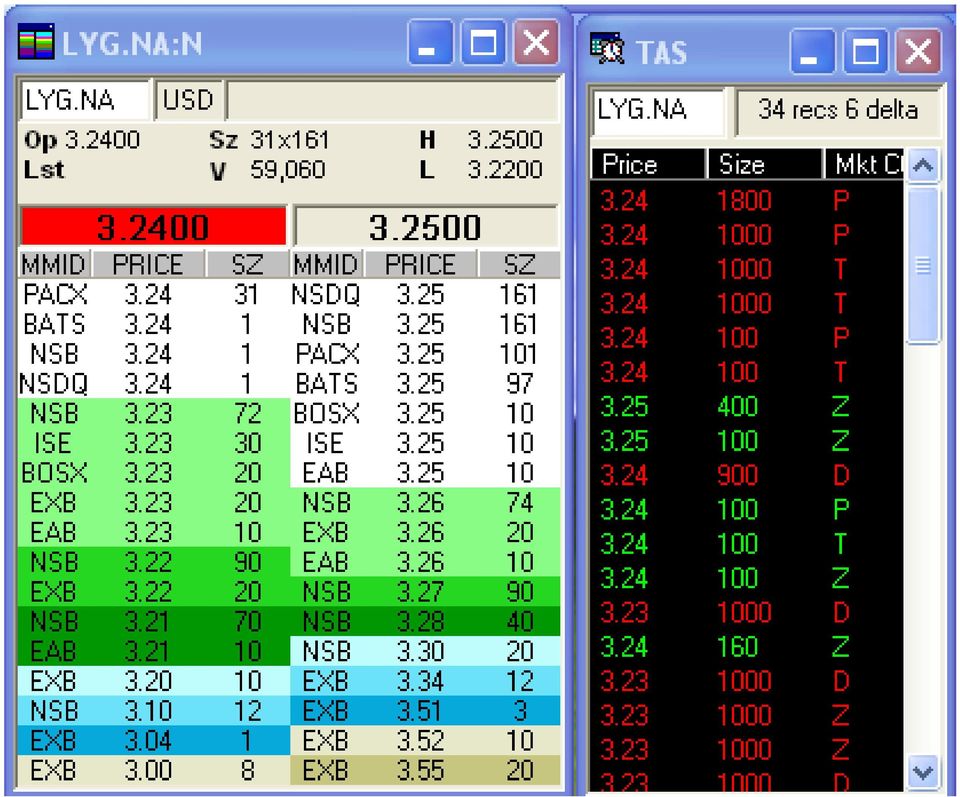Maximize the TAS window
Viewport: 960px width, 797px height.
point(864,50)
